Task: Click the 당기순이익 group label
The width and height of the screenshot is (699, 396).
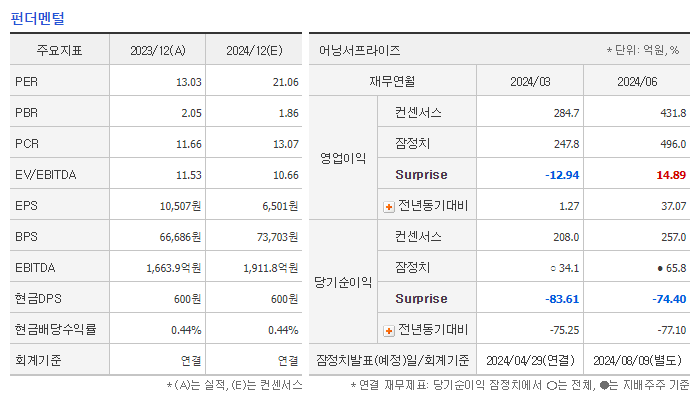Action: (x=343, y=282)
